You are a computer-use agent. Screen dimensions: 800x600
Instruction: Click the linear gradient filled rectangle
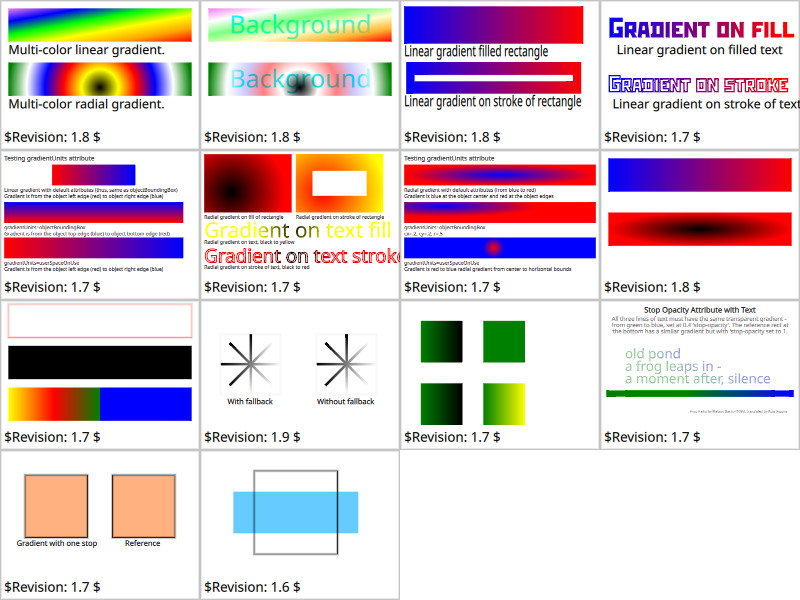(494, 25)
